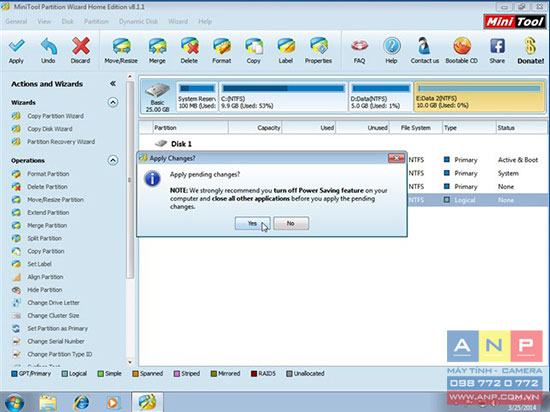Click the sidebar scrollbar down arrow
550x412 pixels.
pyautogui.click(x=130, y=362)
